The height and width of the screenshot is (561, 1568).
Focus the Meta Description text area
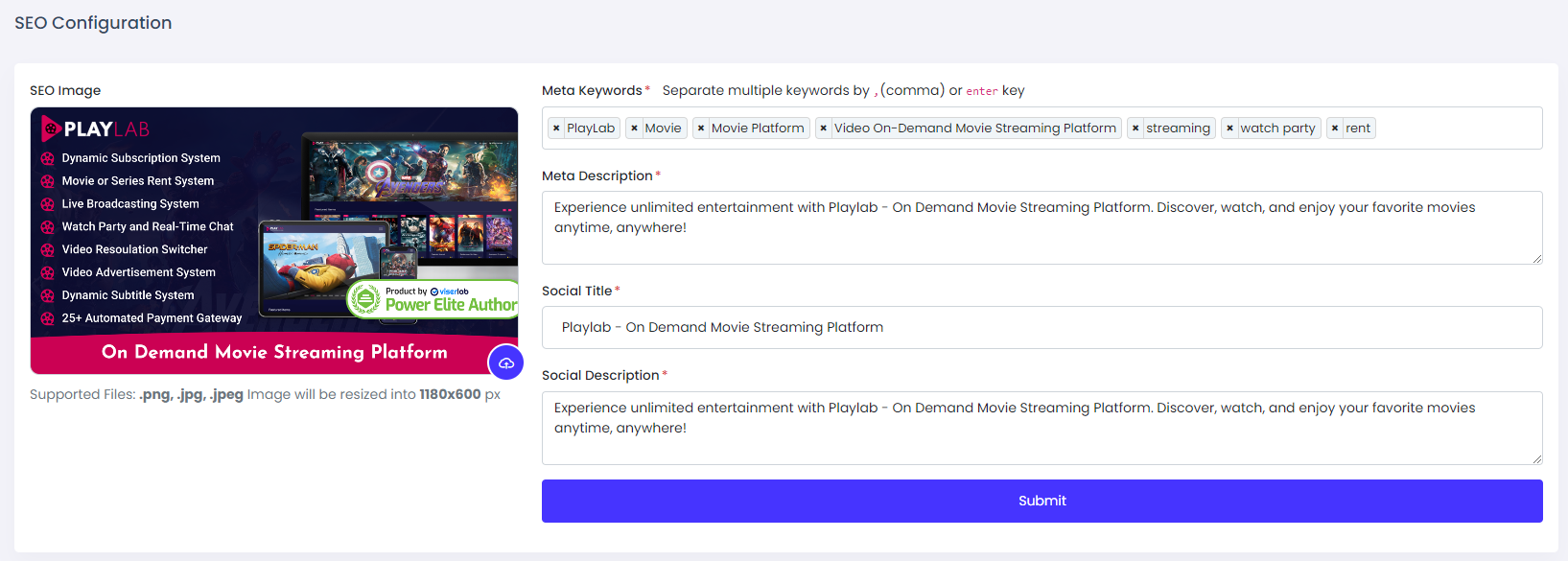point(1041,227)
